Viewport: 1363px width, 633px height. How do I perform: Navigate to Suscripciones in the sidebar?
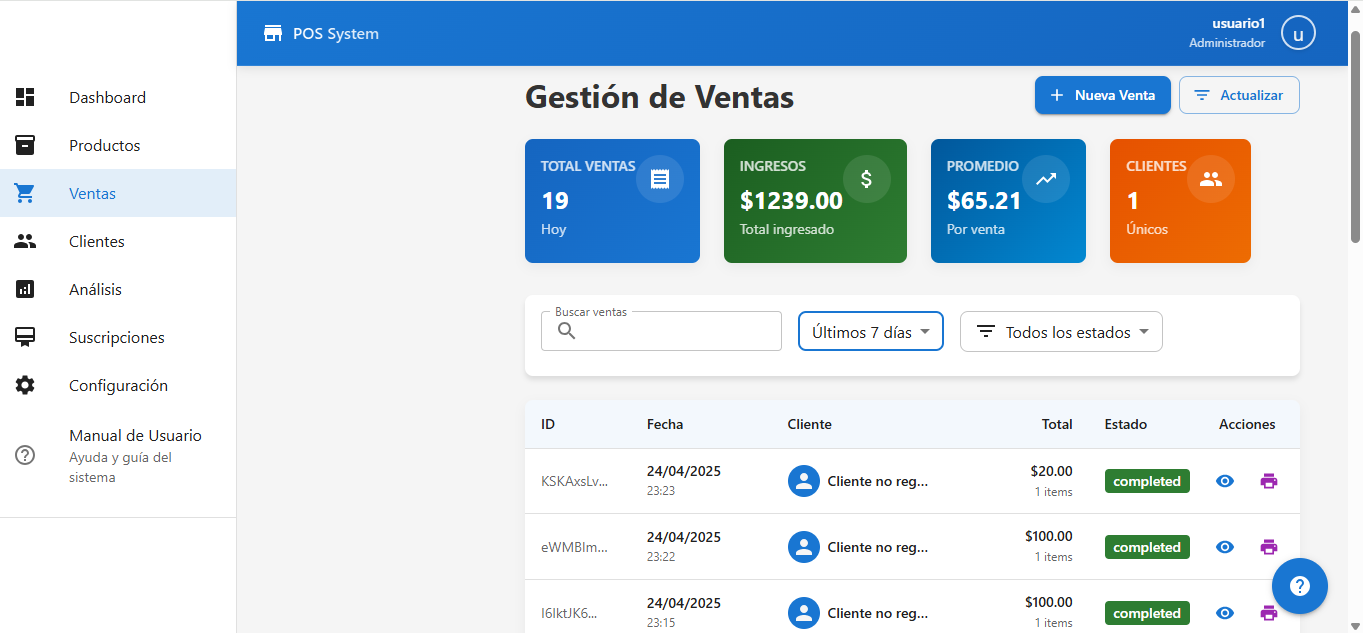point(116,338)
